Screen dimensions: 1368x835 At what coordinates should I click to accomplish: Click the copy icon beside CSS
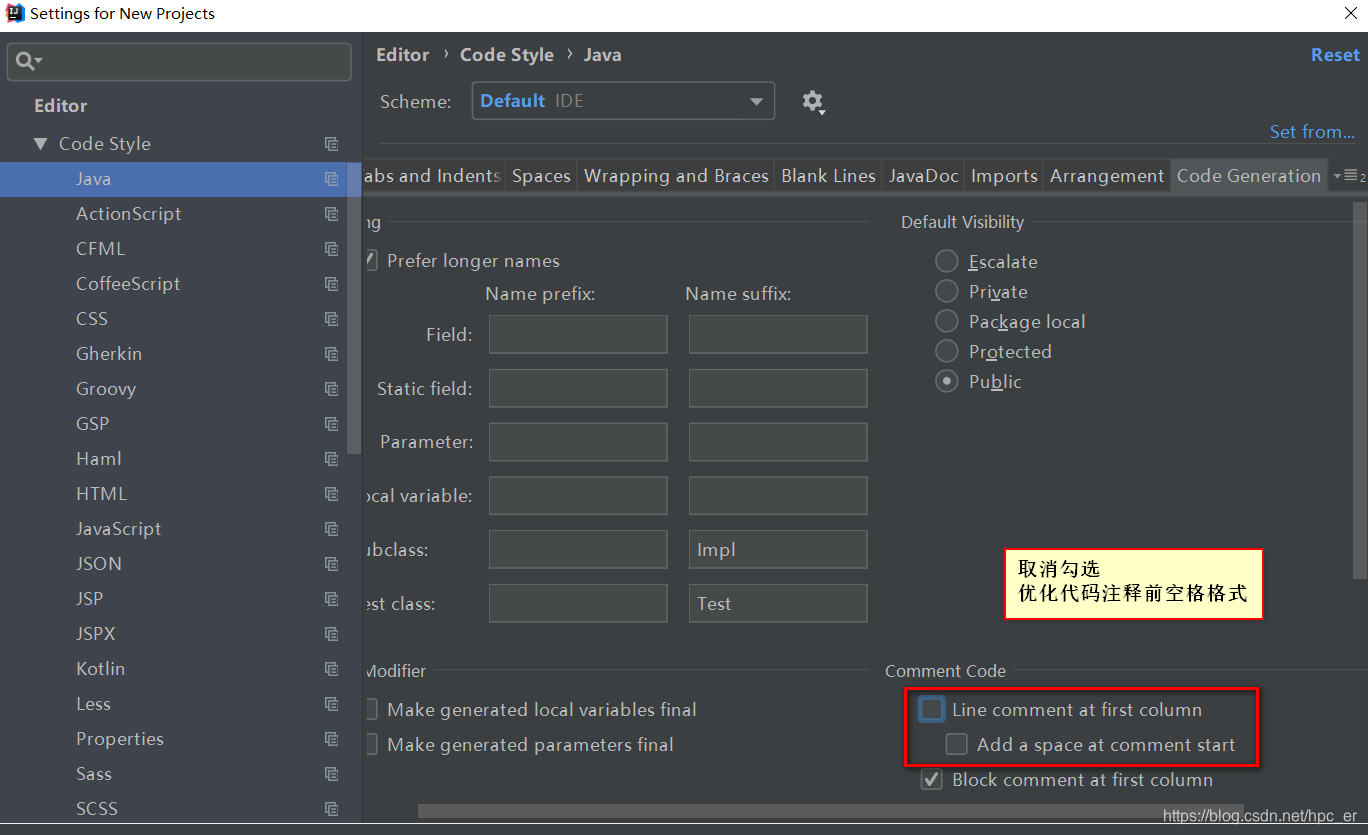pyautogui.click(x=331, y=319)
